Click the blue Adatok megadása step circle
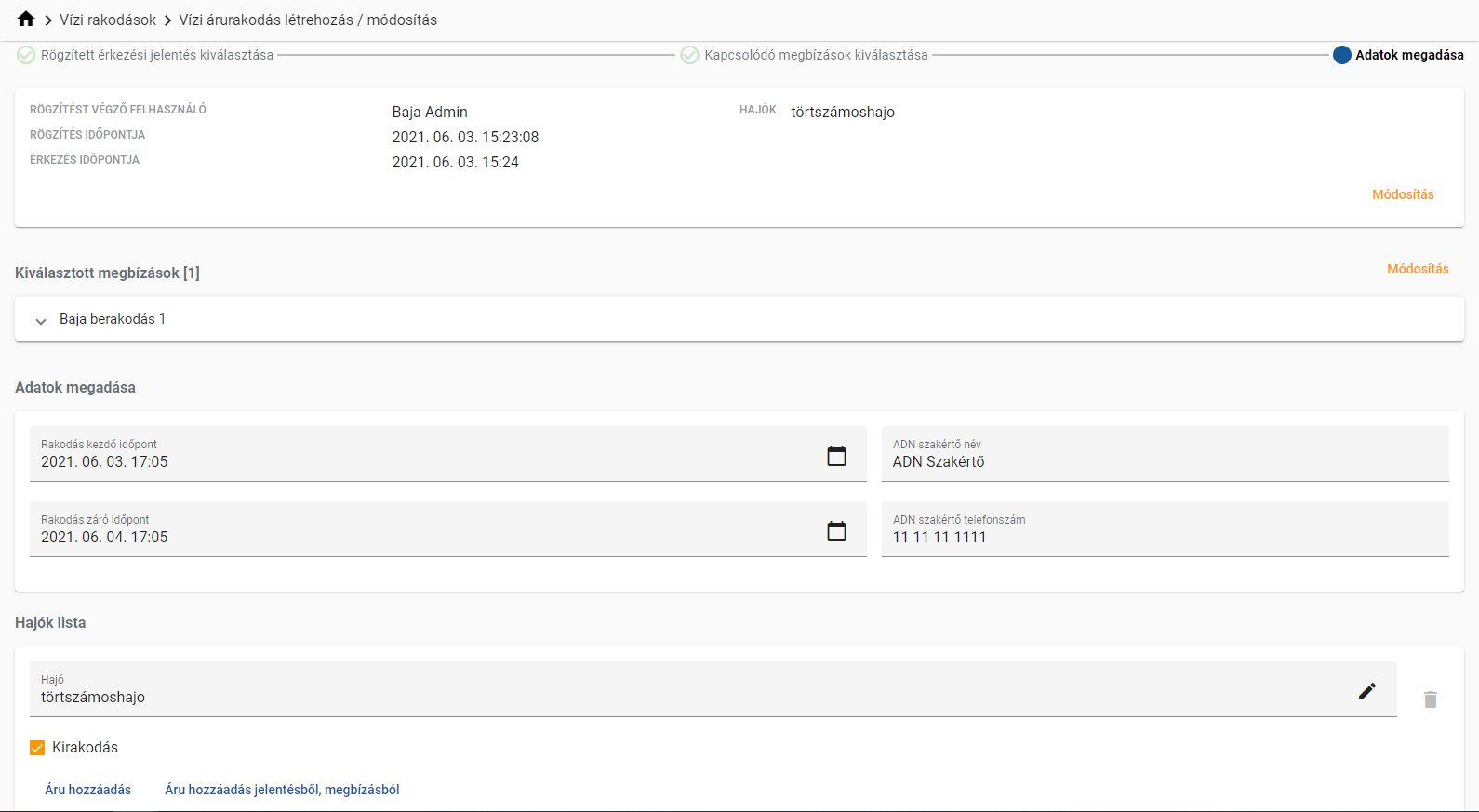 click(1341, 55)
